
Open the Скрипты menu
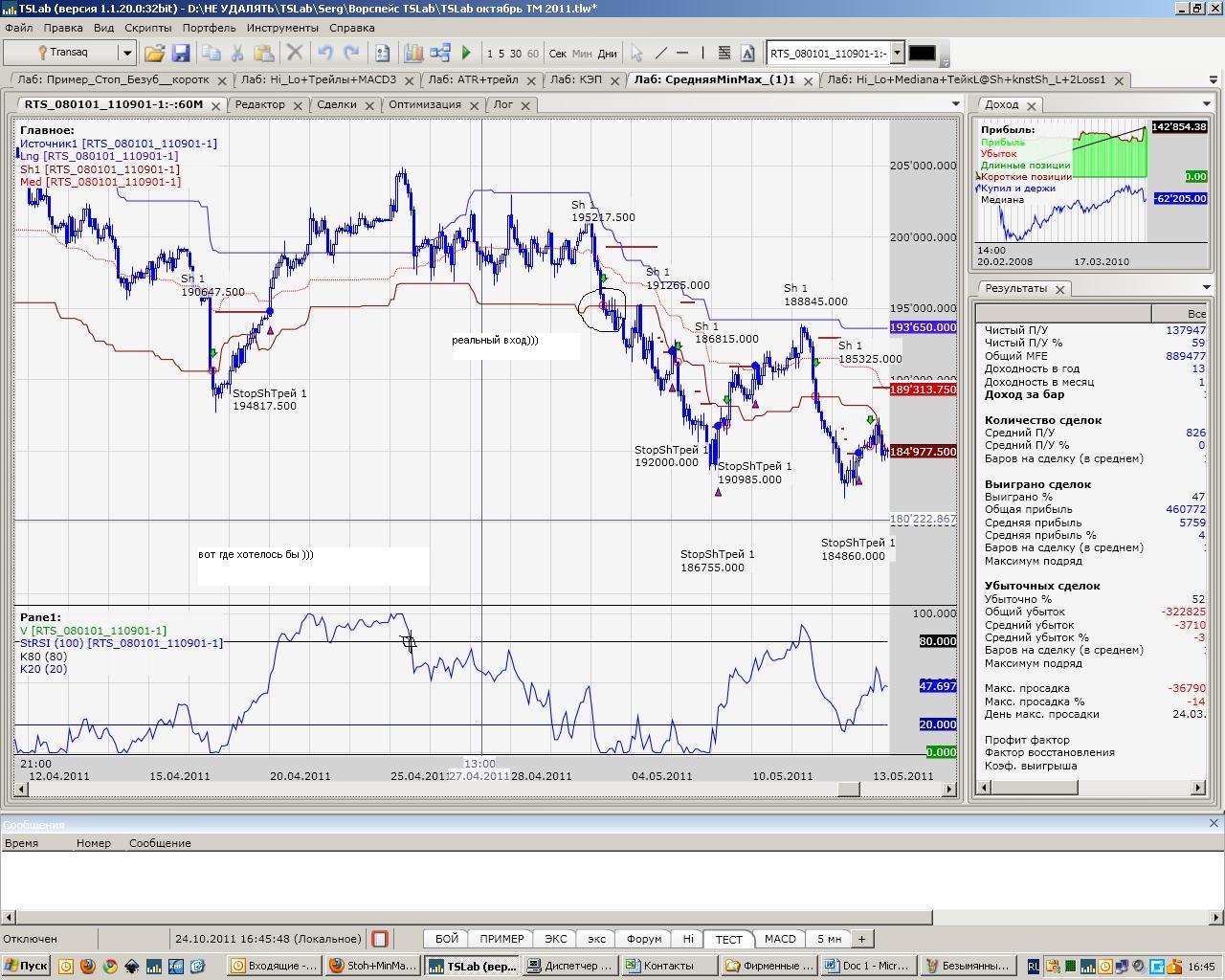[x=147, y=28]
